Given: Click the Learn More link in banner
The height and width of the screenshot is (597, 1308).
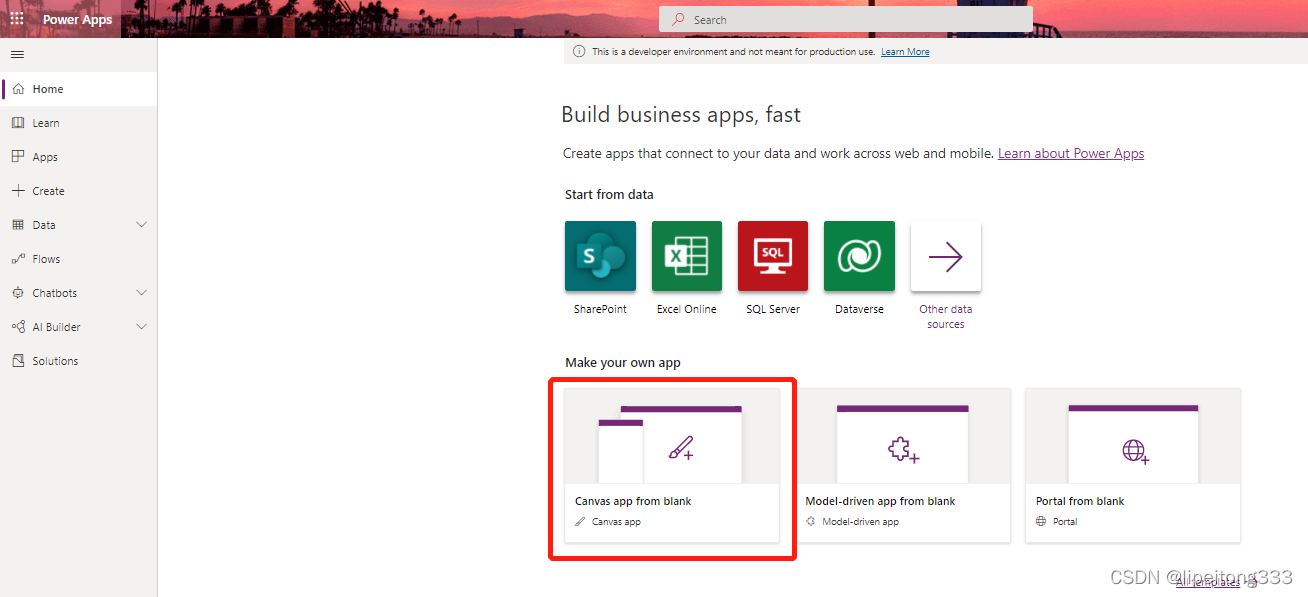Looking at the screenshot, I should click(x=905, y=52).
